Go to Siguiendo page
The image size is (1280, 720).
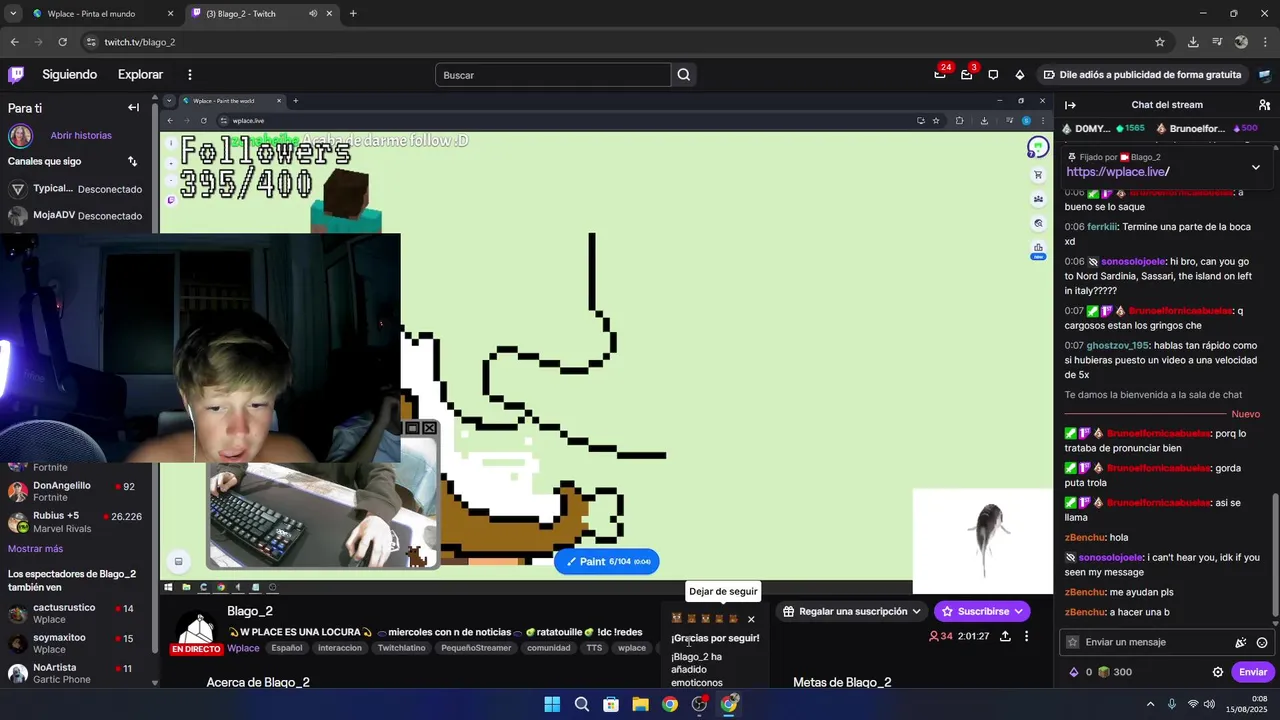(x=70, y=75)
